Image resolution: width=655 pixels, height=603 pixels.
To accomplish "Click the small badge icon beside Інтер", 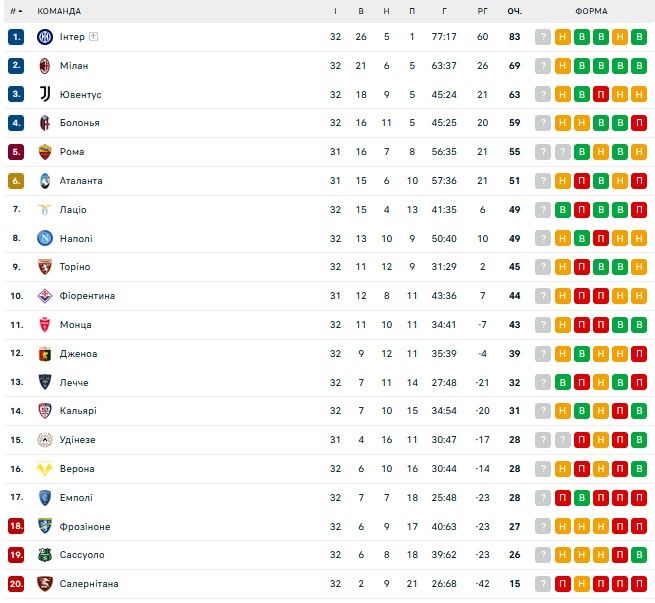I will tap(93, 37).
